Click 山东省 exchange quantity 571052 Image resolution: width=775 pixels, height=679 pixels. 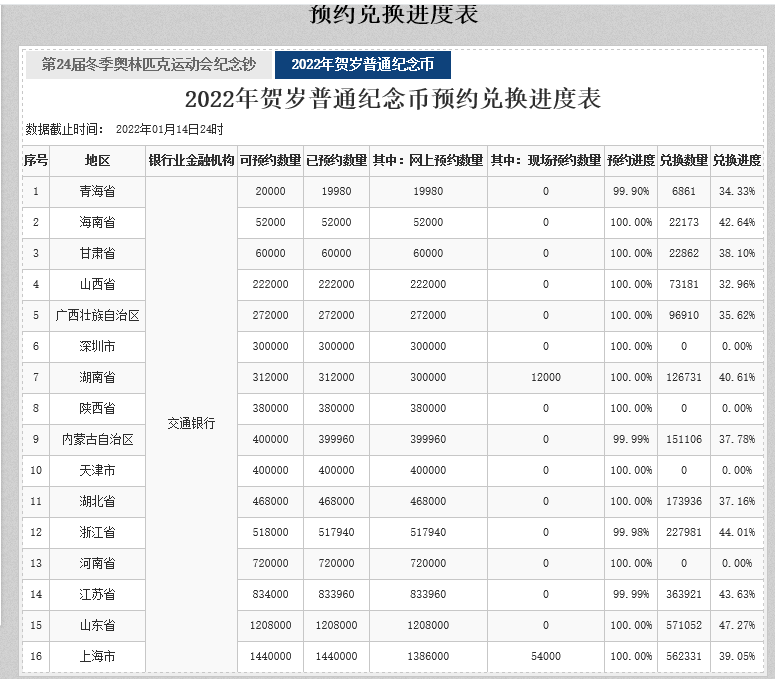point(684,626)
